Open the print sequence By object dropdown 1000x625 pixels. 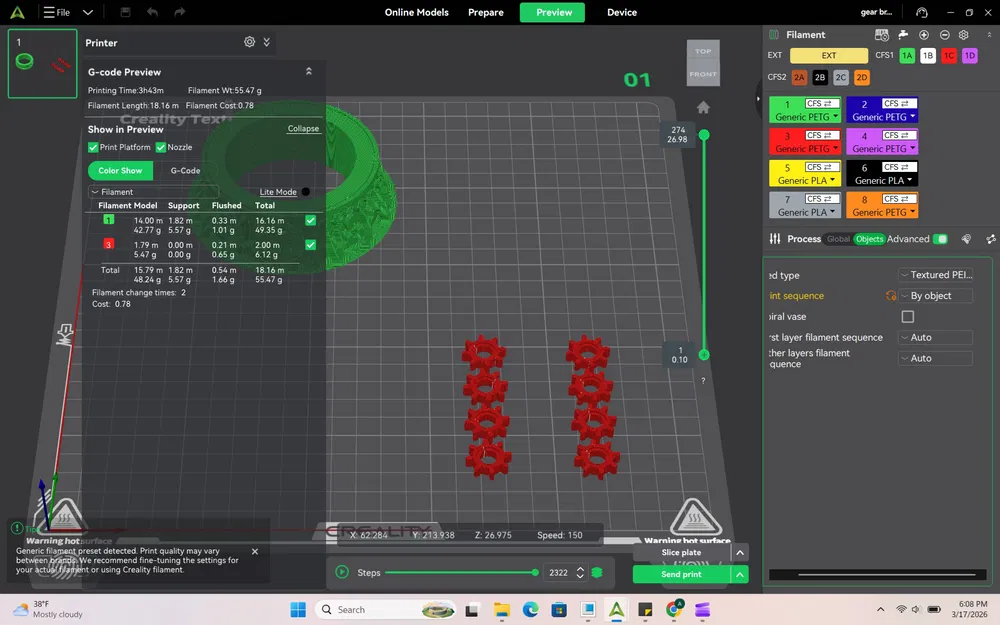[x=936, y=296]
